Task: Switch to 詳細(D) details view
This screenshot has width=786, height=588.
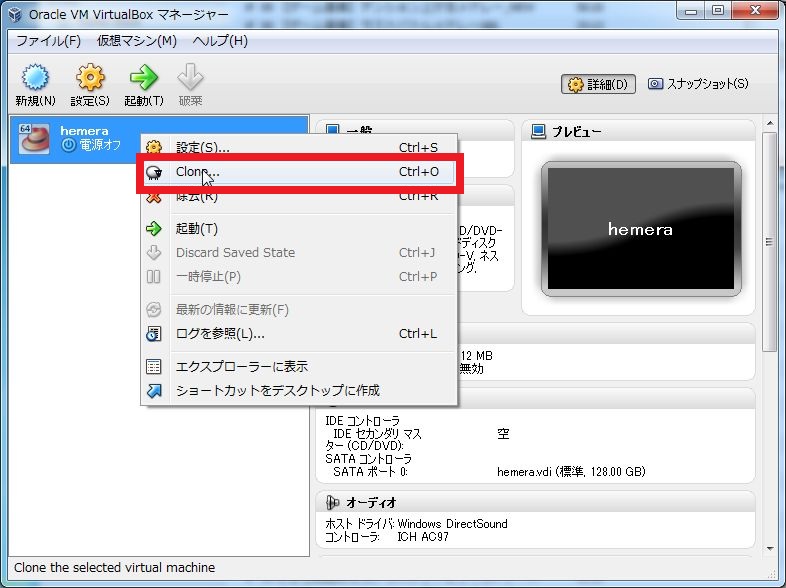Action: 598,84
